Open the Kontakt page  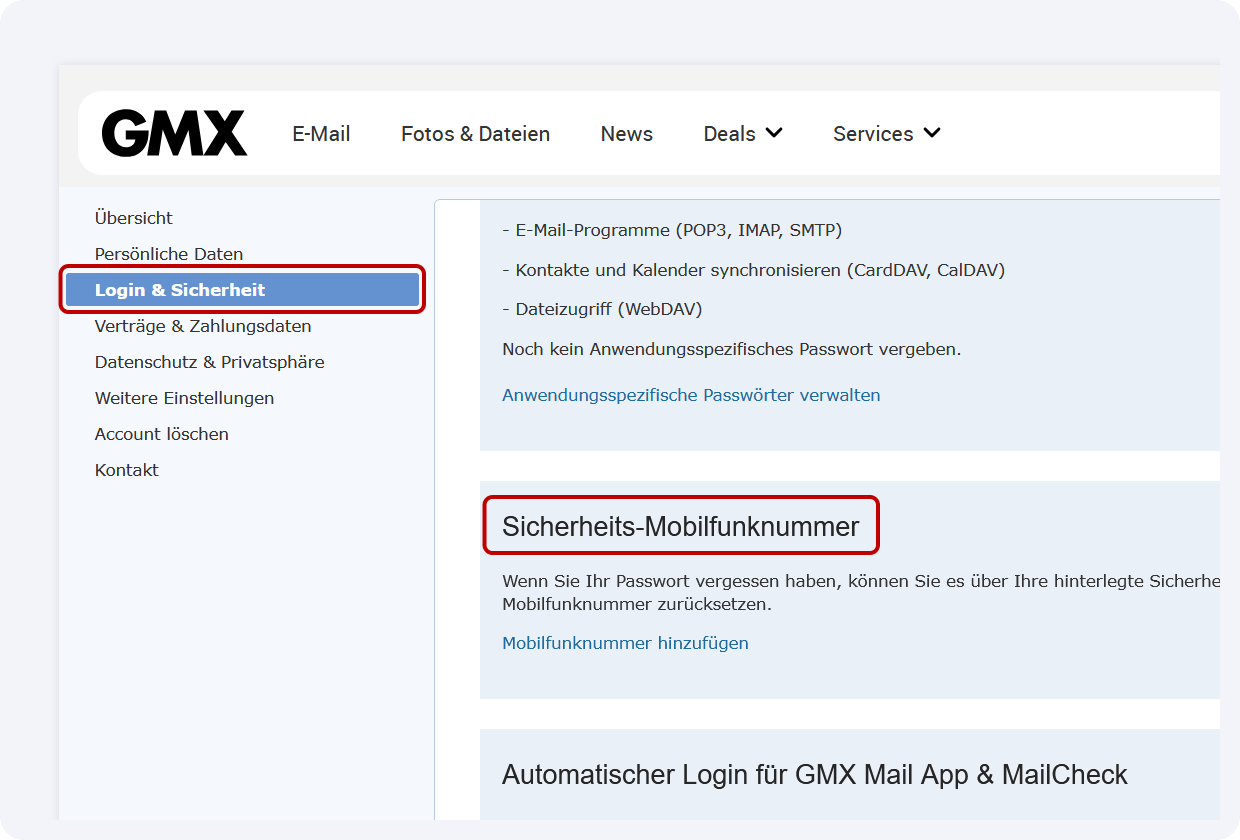[127, 470]
